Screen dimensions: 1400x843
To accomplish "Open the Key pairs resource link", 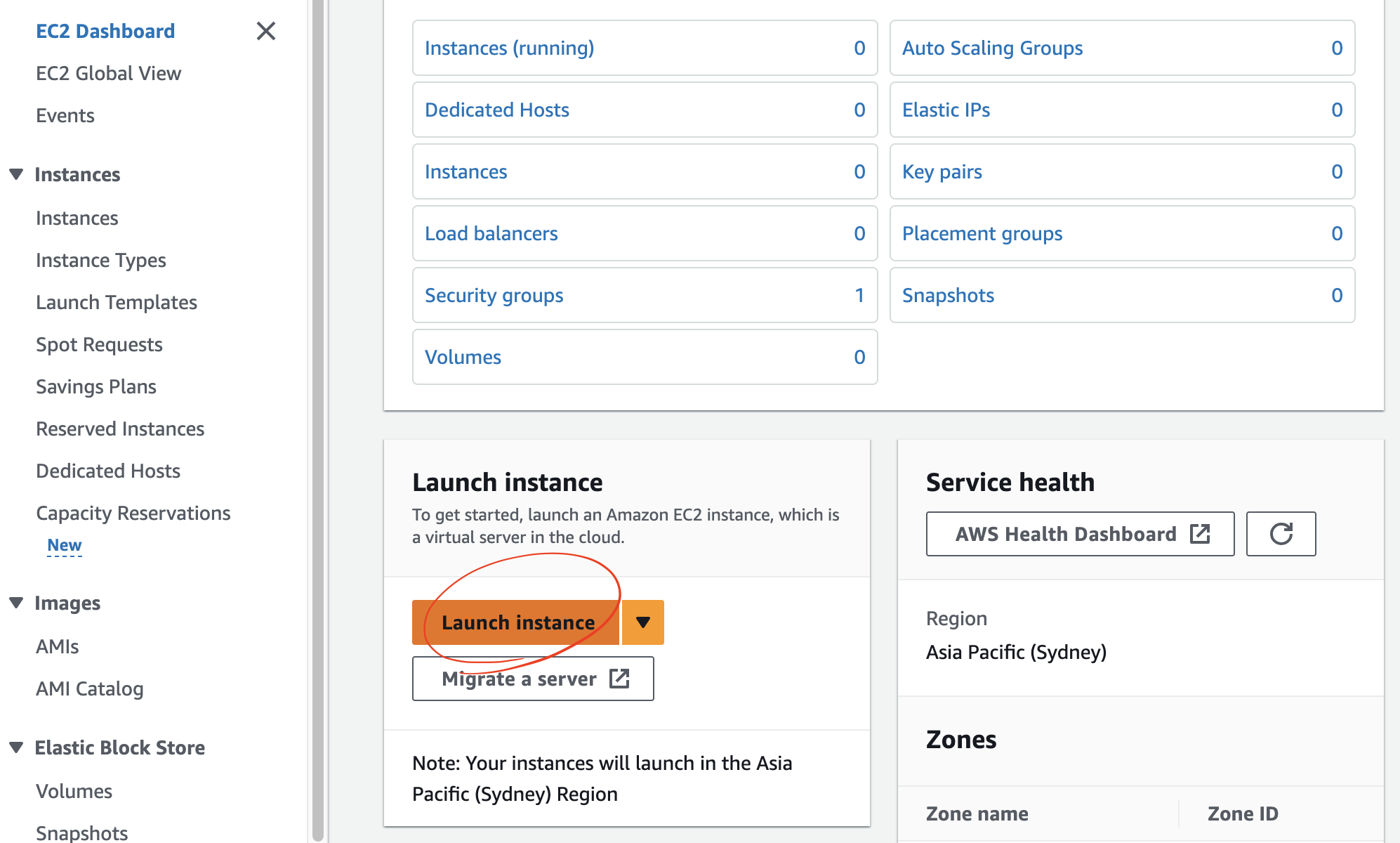I will point(942,171).
